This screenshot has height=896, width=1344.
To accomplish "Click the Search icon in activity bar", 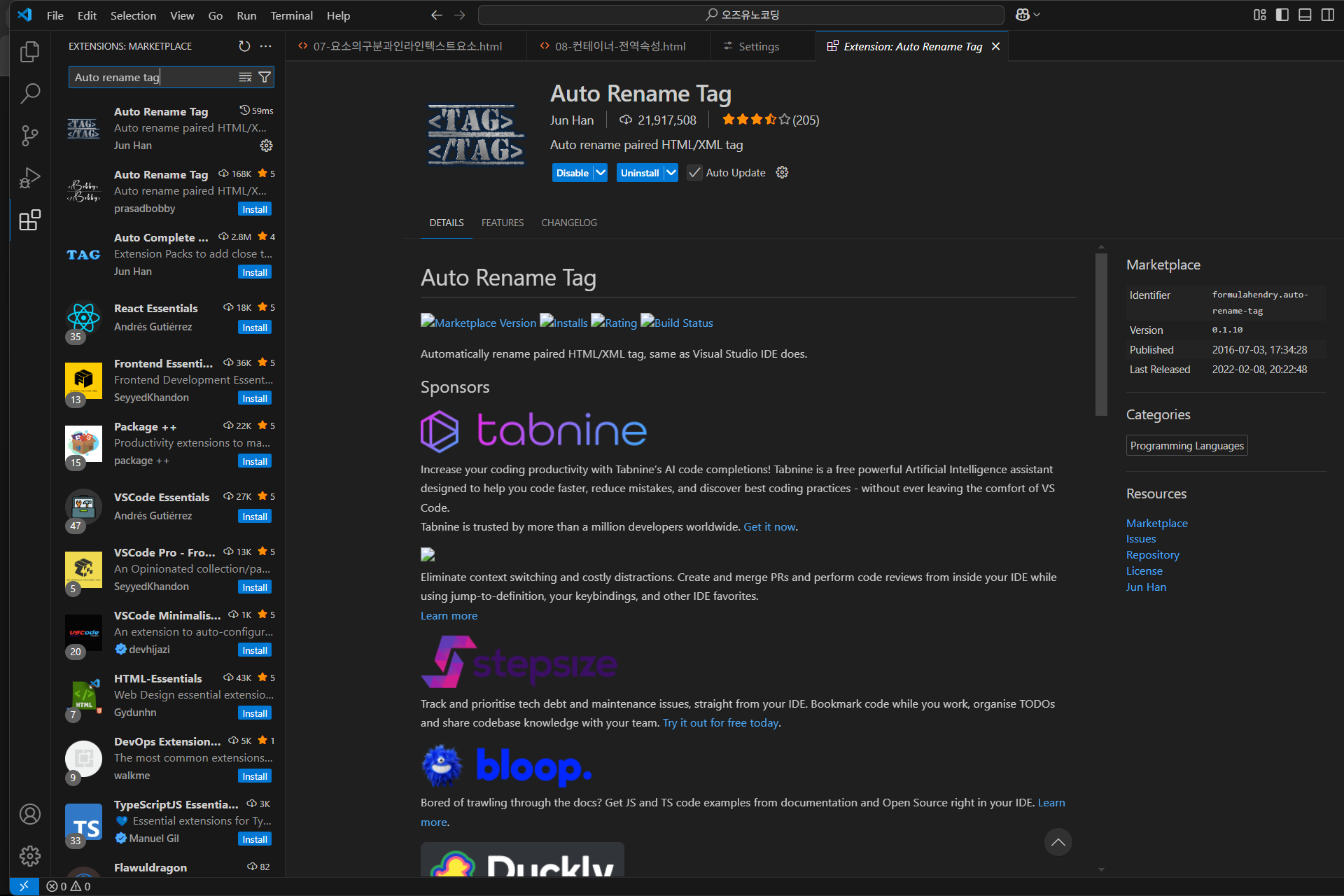I will click(x=29, y=93).
